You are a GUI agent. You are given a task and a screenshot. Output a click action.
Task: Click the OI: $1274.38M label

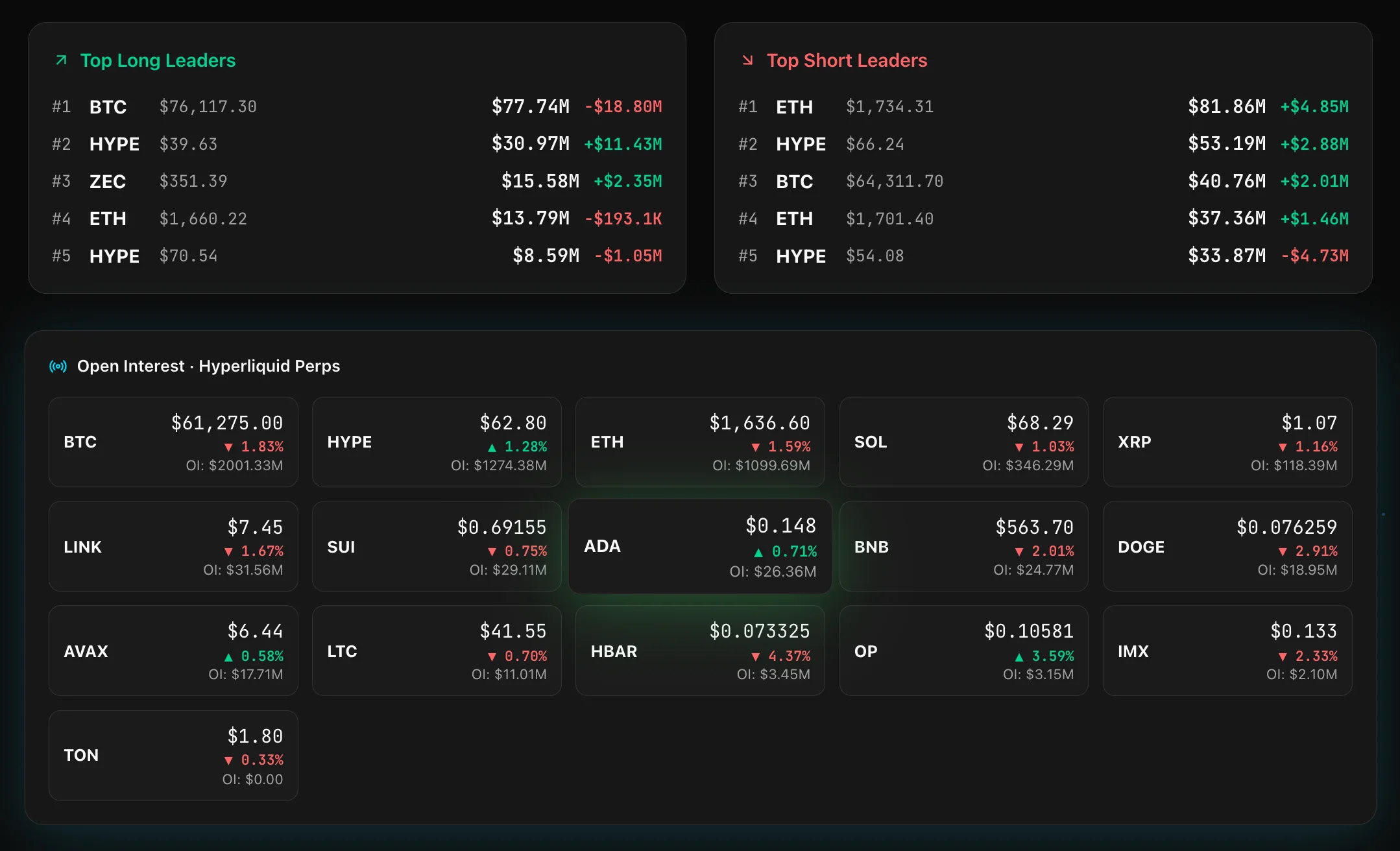click(x=498, y=466)
